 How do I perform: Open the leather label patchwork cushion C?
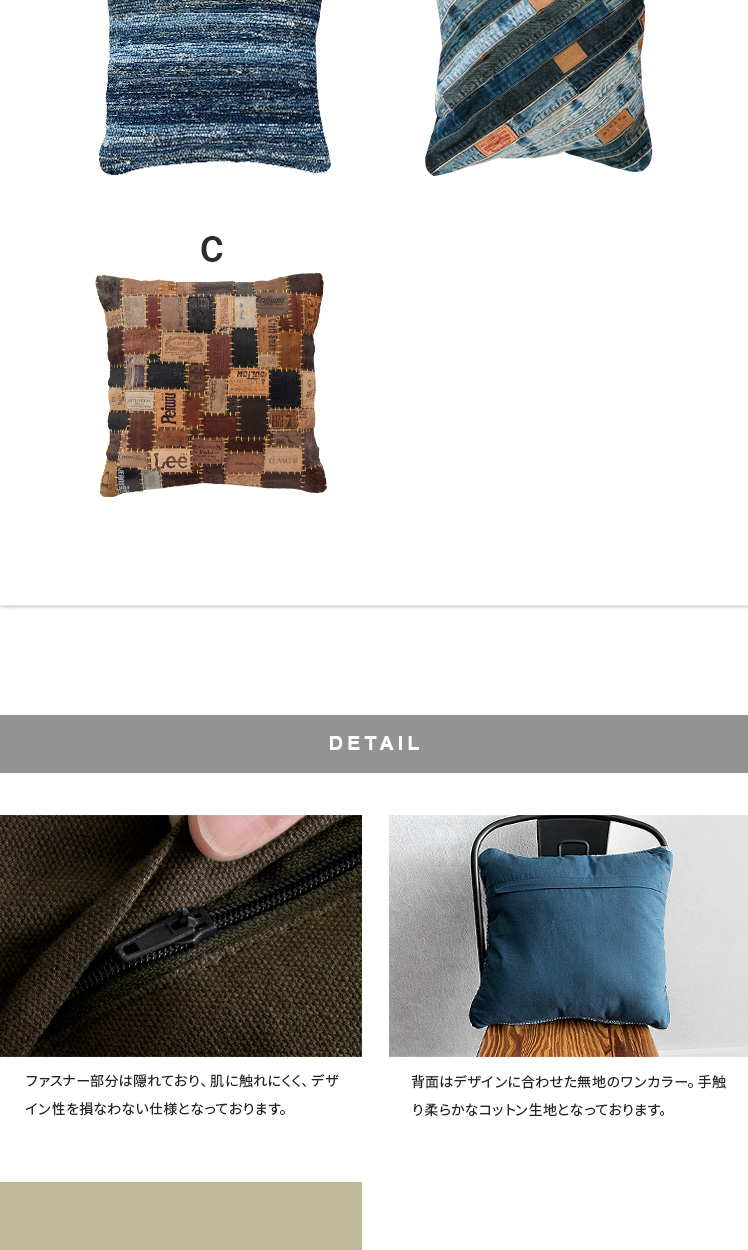211,384
